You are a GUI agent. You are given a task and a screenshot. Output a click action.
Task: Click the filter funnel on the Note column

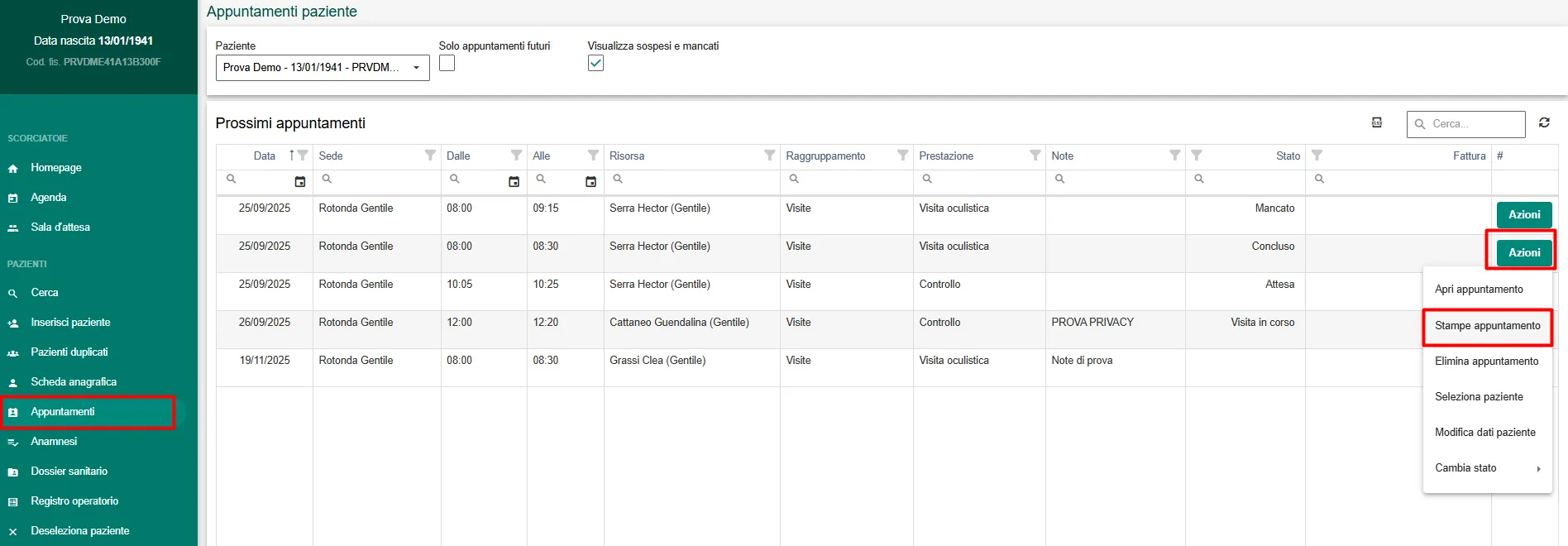1174,156
